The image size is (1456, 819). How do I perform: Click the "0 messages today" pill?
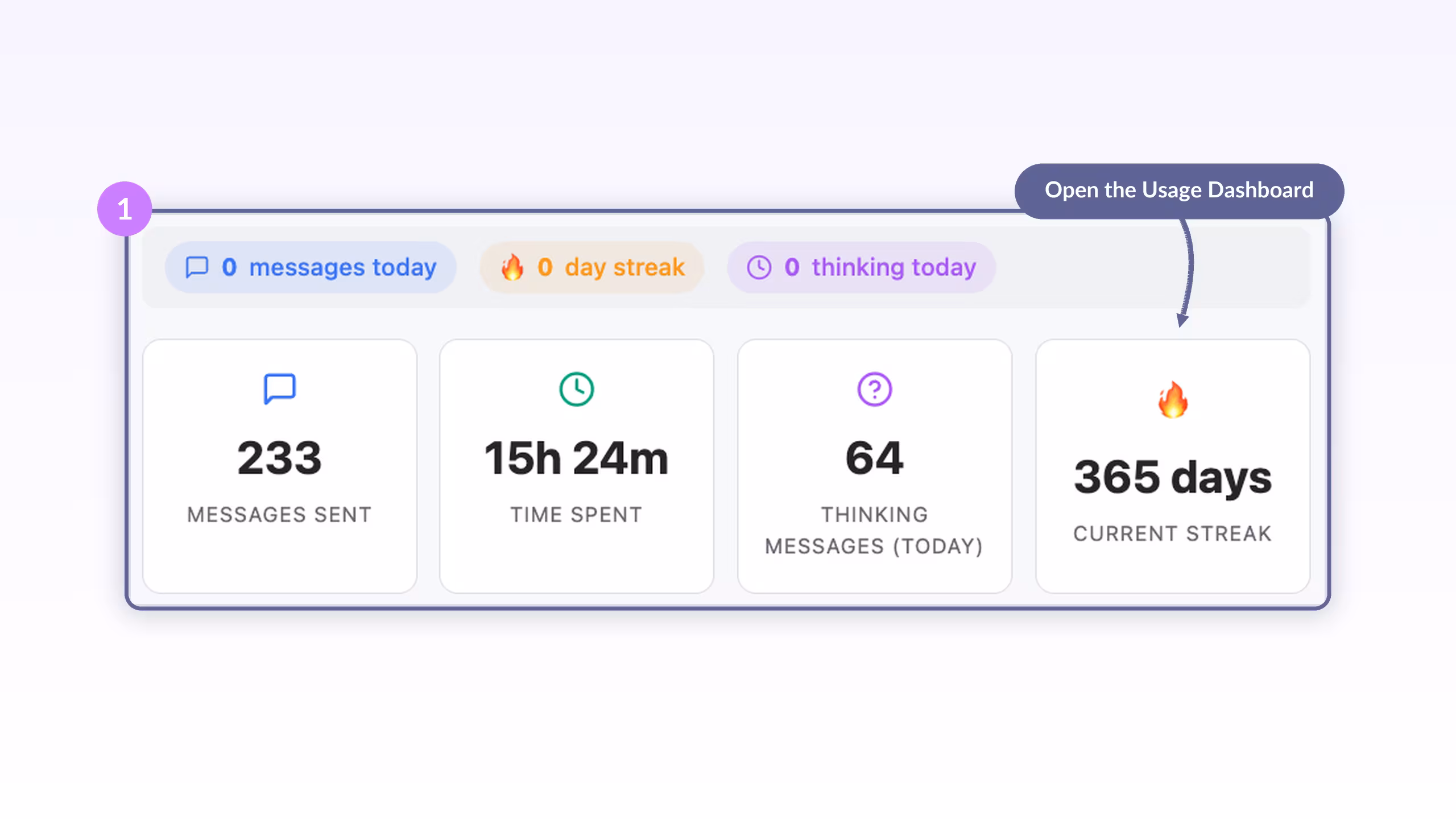tap(311, 267)
